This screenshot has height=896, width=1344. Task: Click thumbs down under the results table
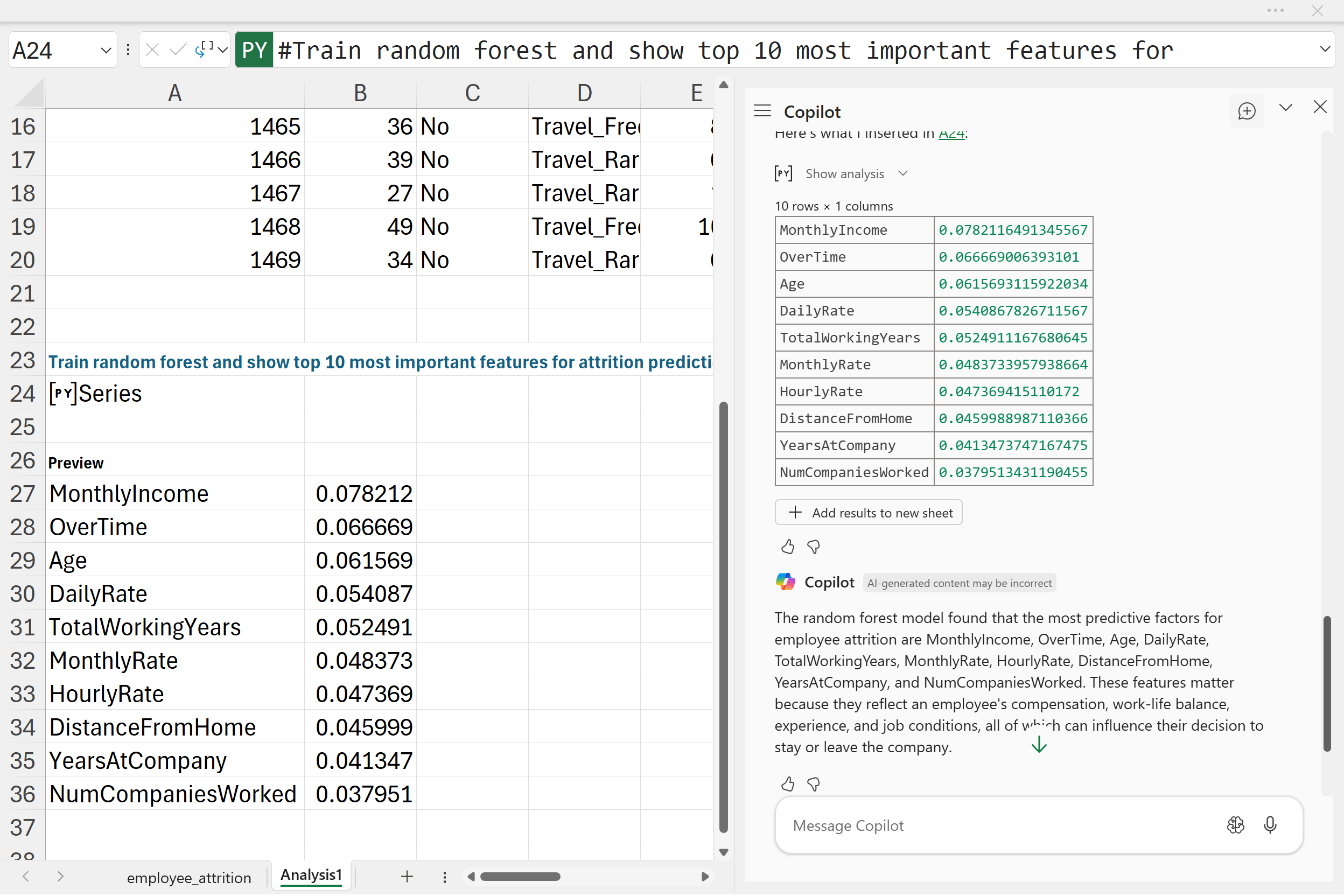[814, 548]
